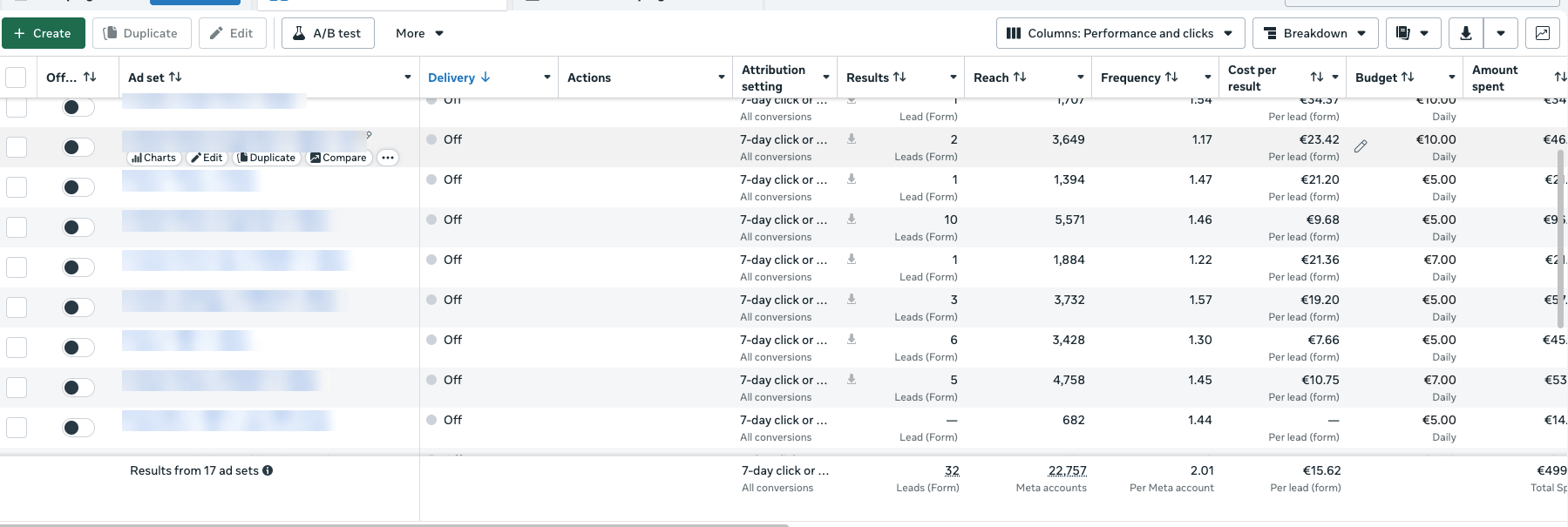Toggle the ad set with 1,394 reach
Image resolution: width=1568 pixels, height=527 pixels.
coord(78,187)
